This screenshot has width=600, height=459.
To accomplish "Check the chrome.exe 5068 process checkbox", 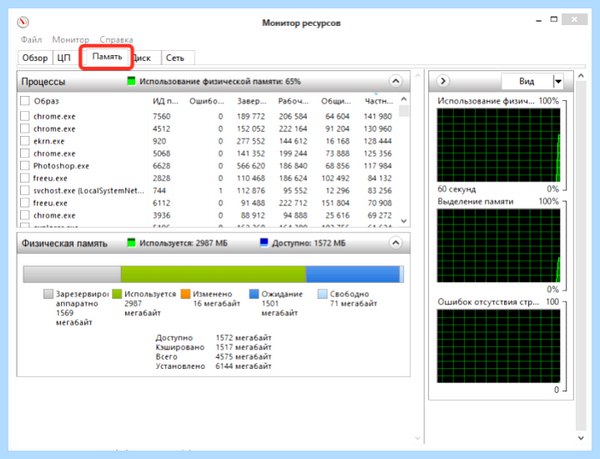I will 25,153.
